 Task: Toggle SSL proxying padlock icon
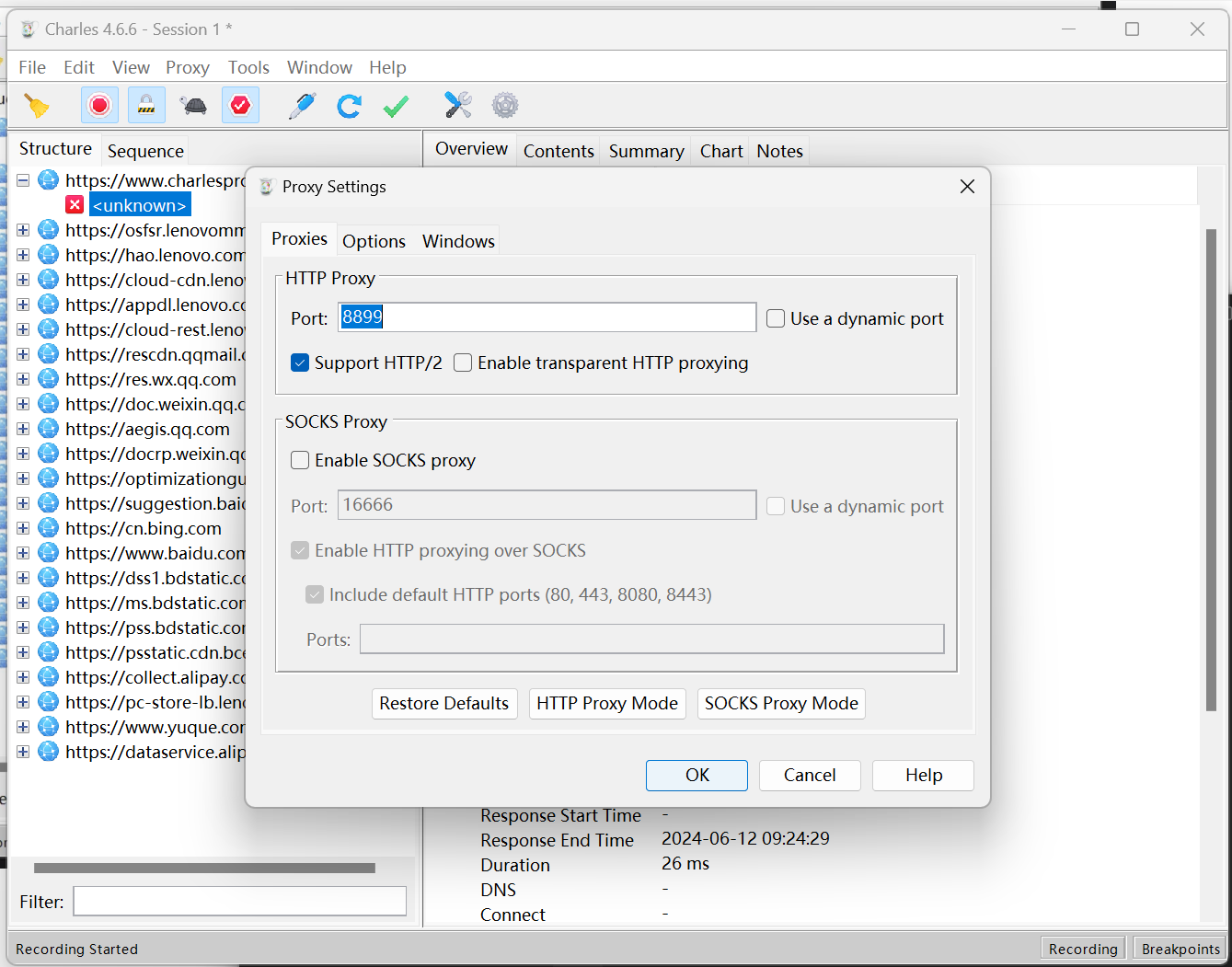pos(146,106)
